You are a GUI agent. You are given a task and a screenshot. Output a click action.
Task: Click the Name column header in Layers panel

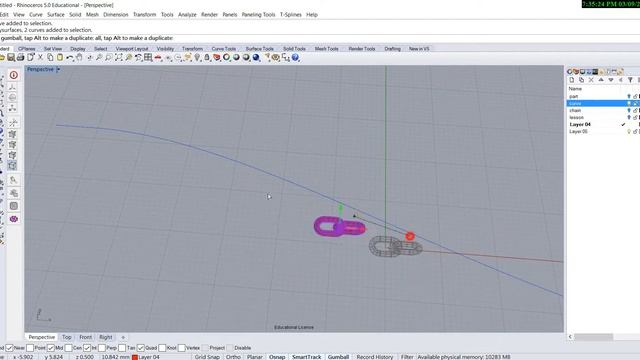tap(575, 89)
